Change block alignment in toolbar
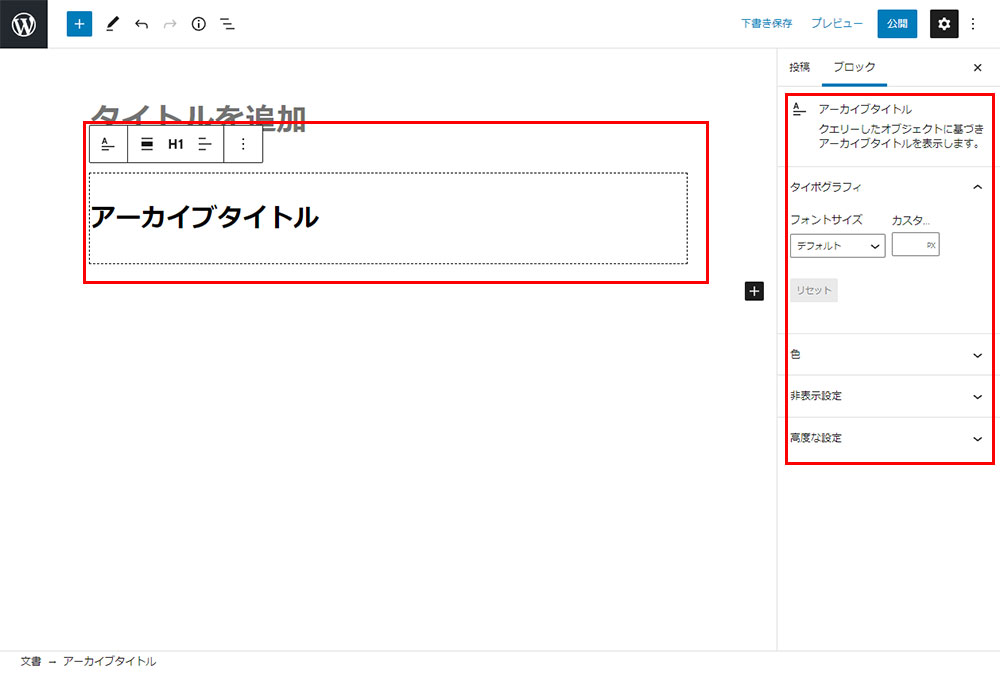This screenshot has height=696, width=1000. coord(147,144)
